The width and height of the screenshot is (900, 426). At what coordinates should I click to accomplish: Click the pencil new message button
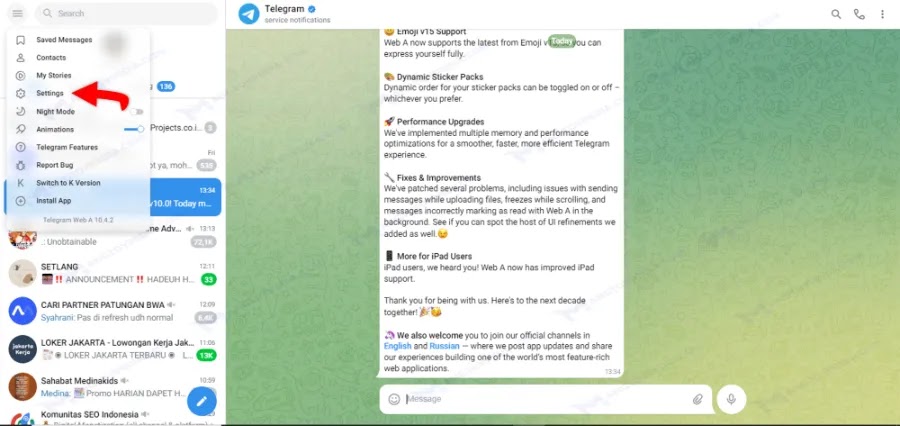[201, 401]
